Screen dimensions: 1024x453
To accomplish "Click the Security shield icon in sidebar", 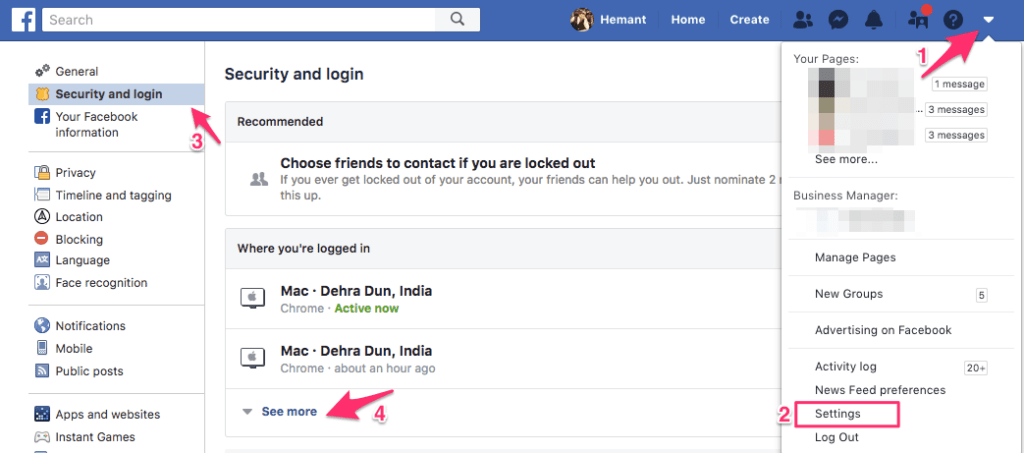I will point(42,94).
